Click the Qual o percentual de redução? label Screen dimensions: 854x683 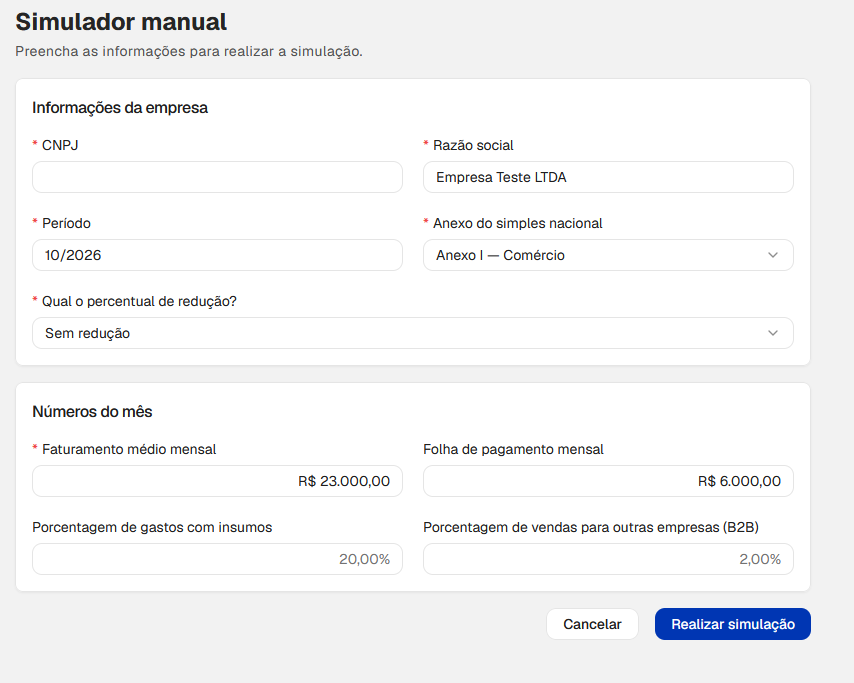[x=139, y=301]
